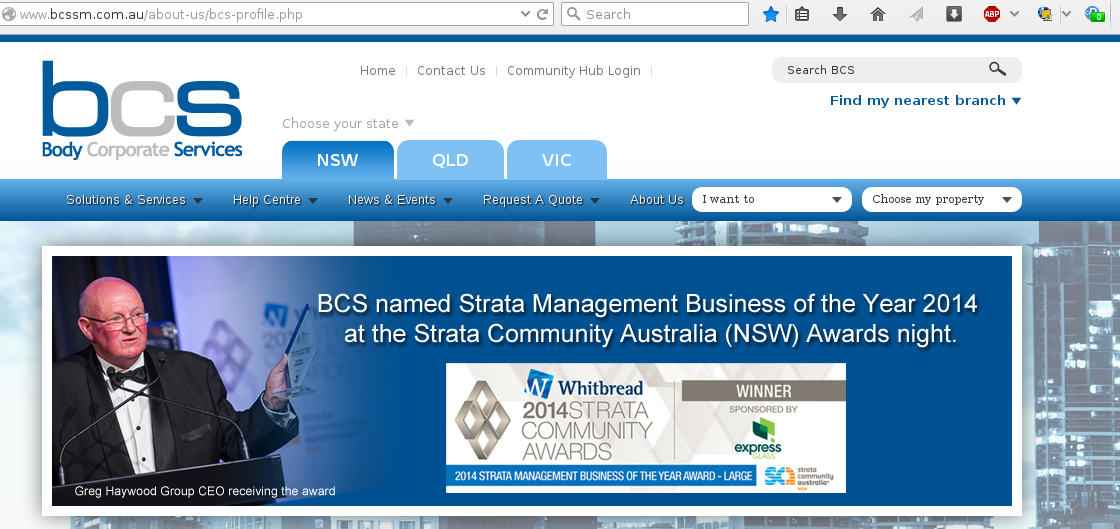The height and width of the screenshot is (529, 1120).
Task: Click the Whitbread 2014 Strata Community Awards image
Action: pos(646,428)
